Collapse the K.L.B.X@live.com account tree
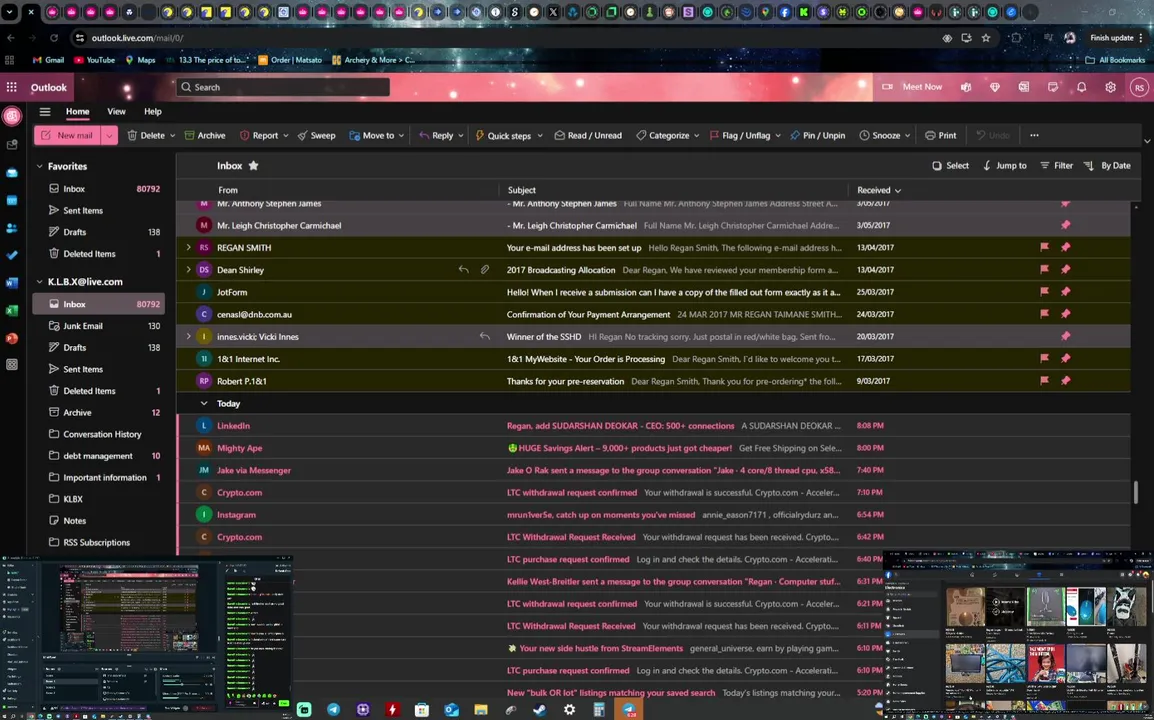 (x=40, y=282)
